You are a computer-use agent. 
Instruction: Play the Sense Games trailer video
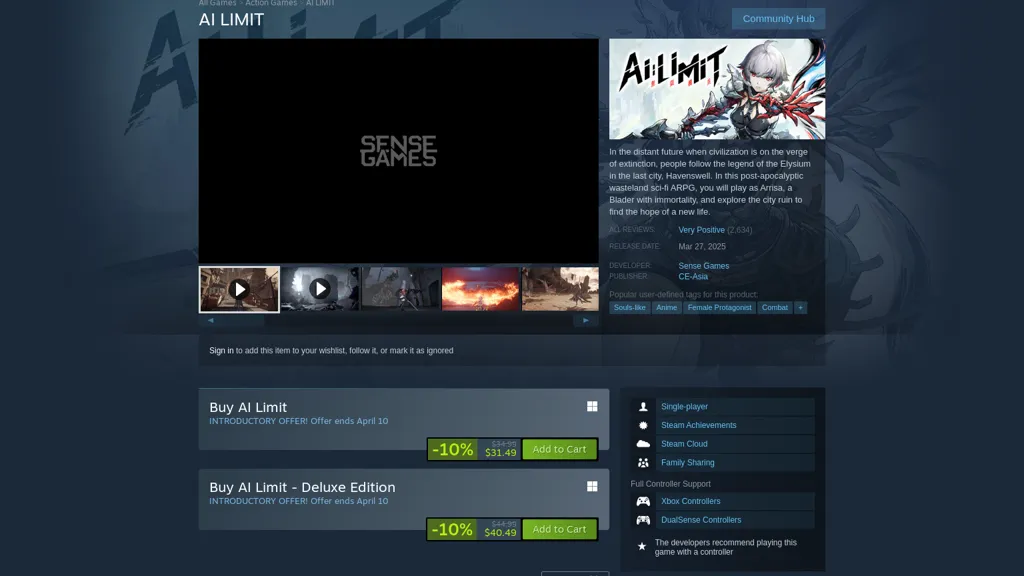[x=398, y=151]
